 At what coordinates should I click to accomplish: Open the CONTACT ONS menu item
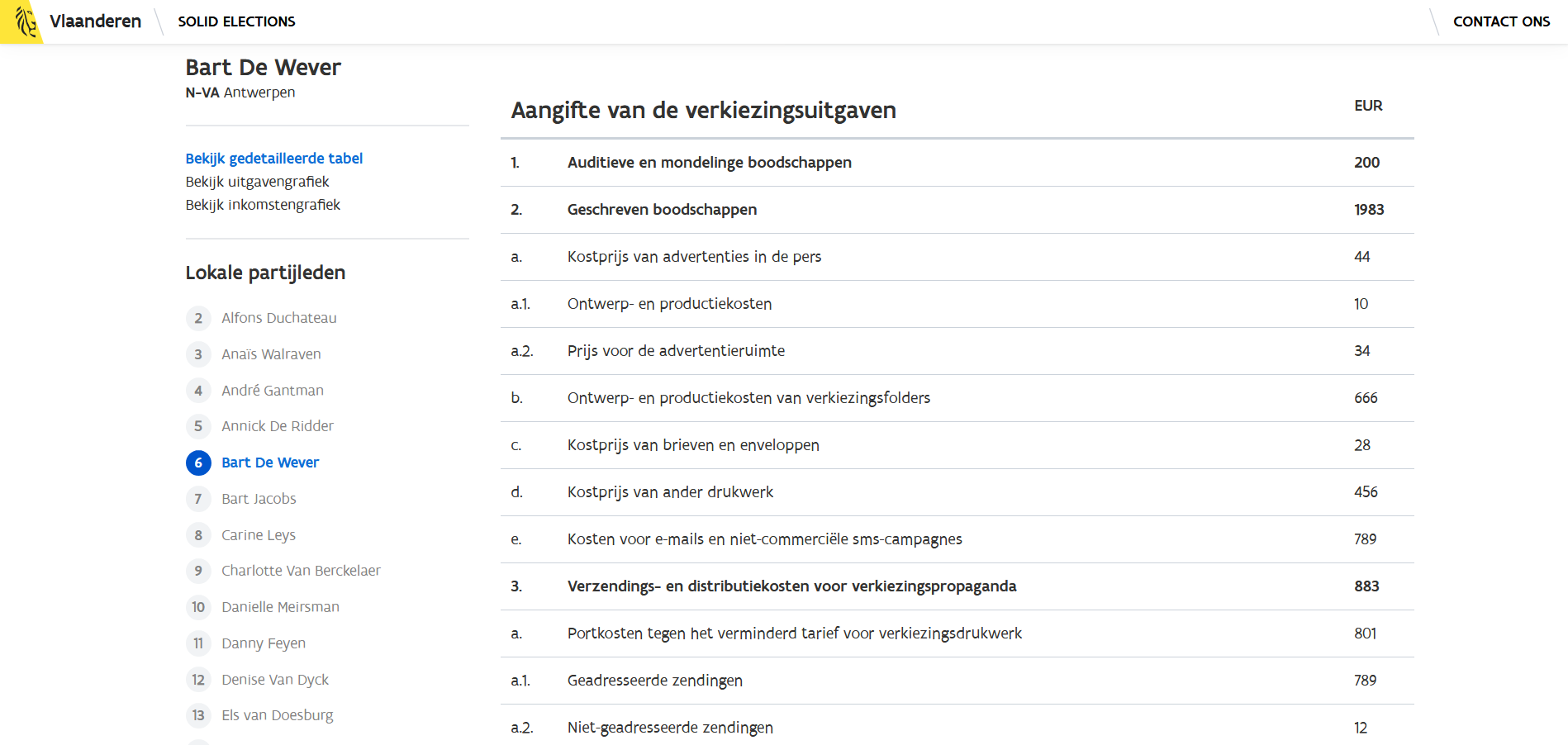click(1500, 21)
